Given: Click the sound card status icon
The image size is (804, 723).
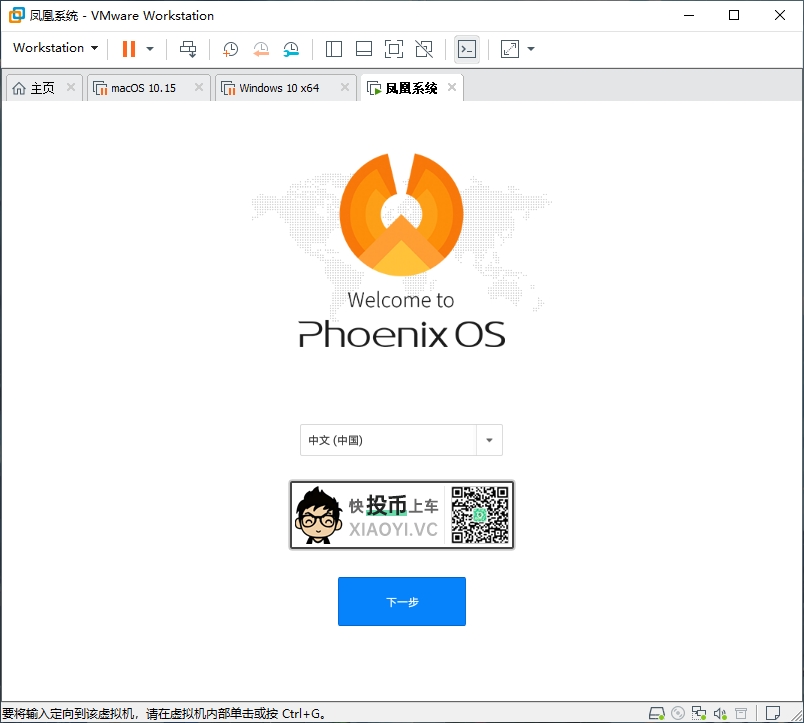Looking at the screenshot, I should coord(720,713).
